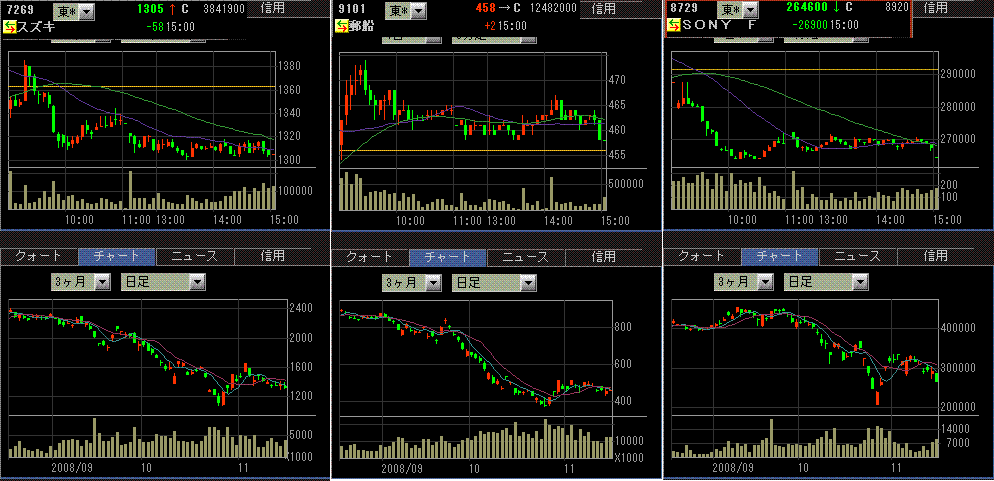Click the swap icon beside スズキ
Screen dimensions: 994x481
coord(11,26)
